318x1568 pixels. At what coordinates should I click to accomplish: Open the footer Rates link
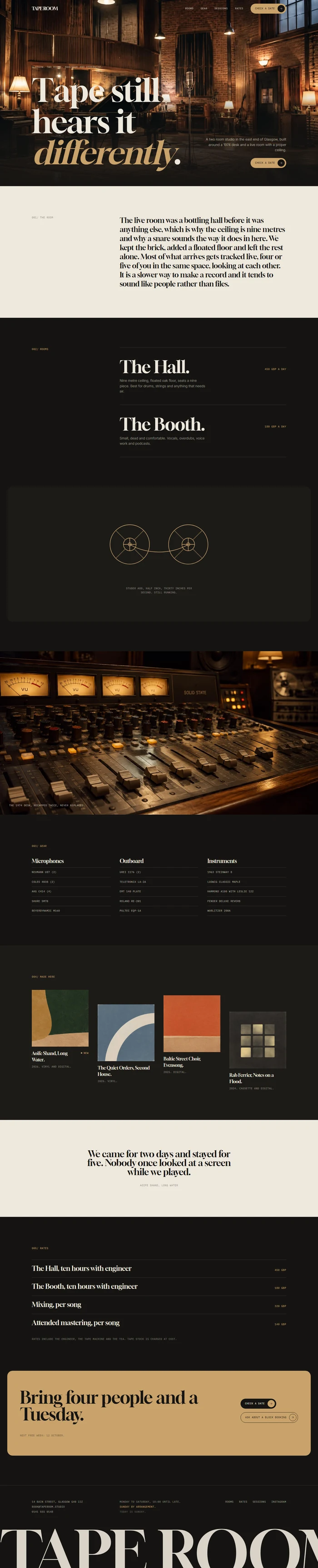click(x=243, y=1502)
